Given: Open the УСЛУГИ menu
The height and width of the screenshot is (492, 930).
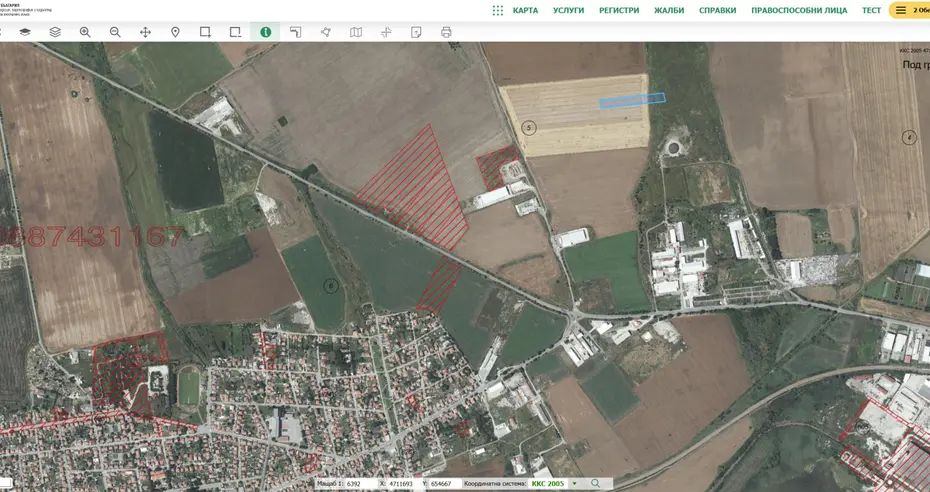Looking at the screenshot, I should click(x=568, y=10).
